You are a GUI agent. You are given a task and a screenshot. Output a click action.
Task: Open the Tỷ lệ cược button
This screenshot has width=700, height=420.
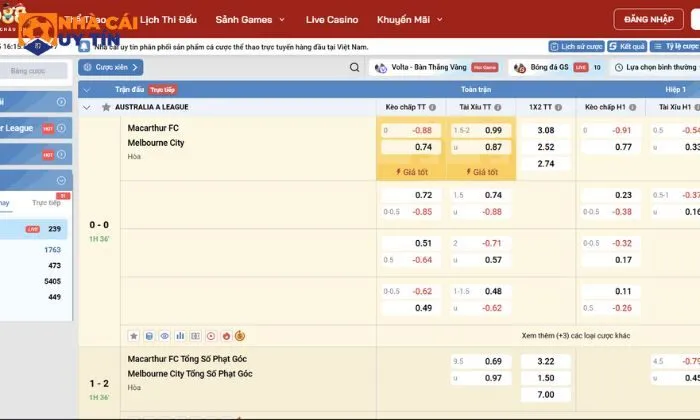(x=675, y=46)
